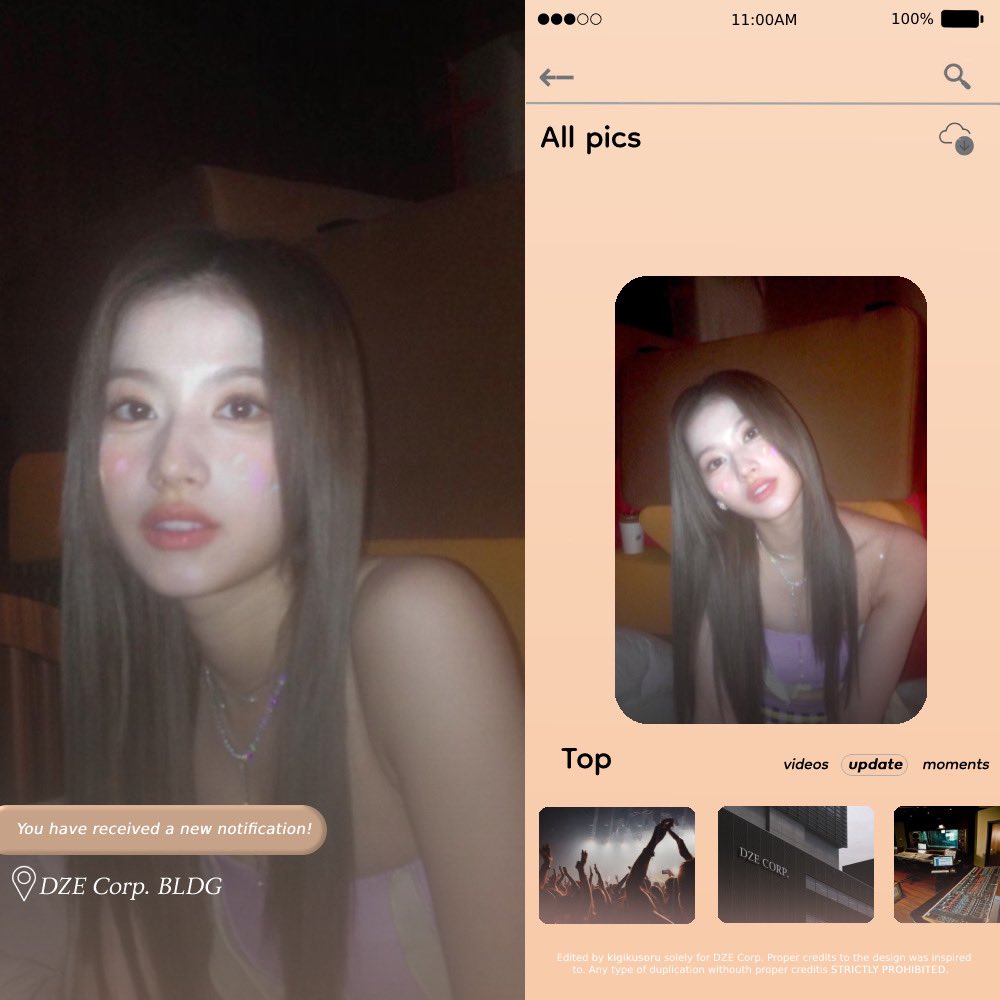
Task: Switch to the videos tab
Action: tap(805, 764)
